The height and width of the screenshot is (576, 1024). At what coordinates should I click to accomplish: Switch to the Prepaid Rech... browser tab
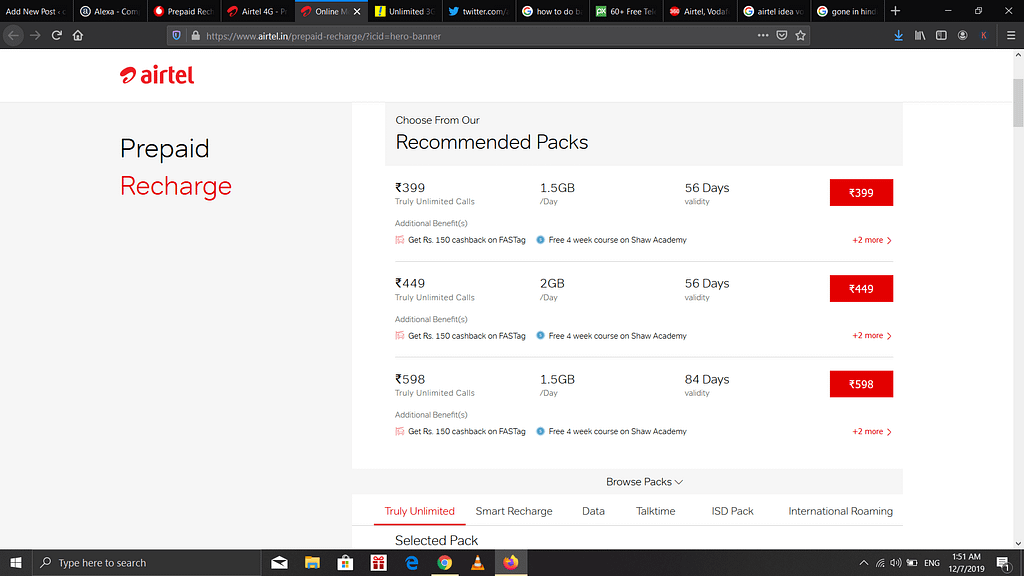click(x=184, y=11)
